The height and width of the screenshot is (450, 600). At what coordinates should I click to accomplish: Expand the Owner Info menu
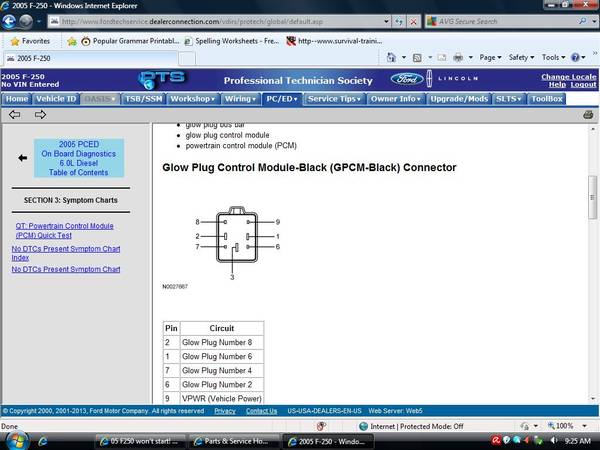pyautogui.click(x=396, y=99)
